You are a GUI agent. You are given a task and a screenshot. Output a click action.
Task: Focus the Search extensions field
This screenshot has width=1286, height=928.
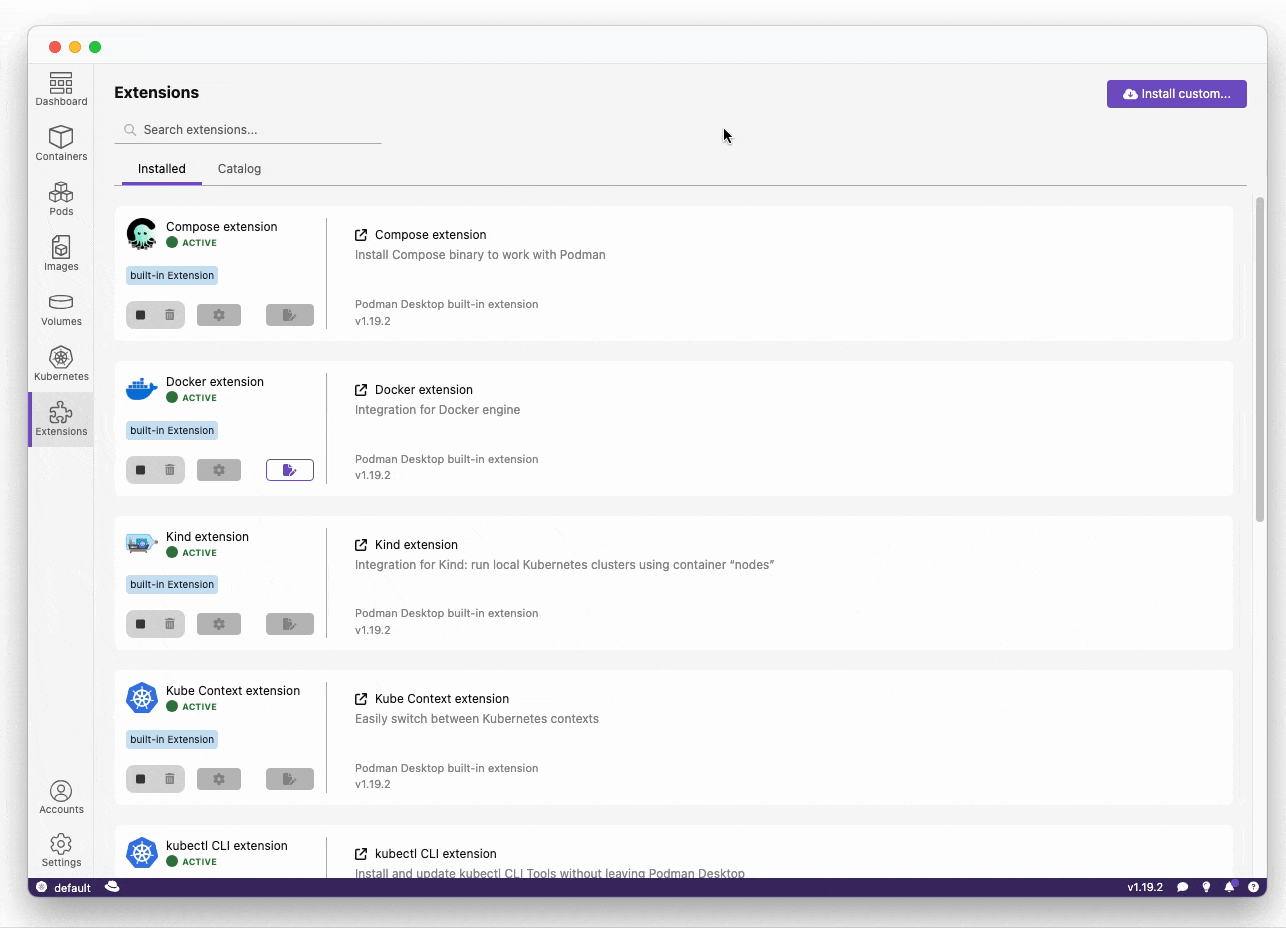(248, 130)
